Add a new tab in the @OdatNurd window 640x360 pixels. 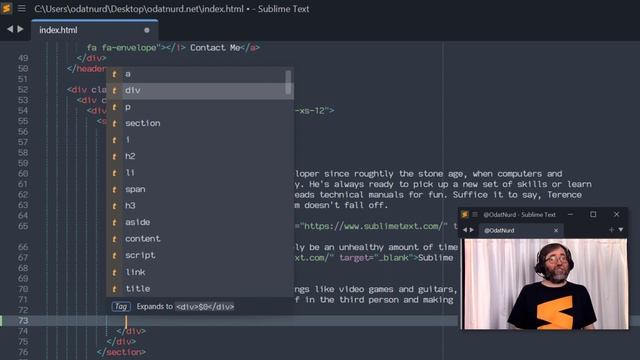[611, 230]
